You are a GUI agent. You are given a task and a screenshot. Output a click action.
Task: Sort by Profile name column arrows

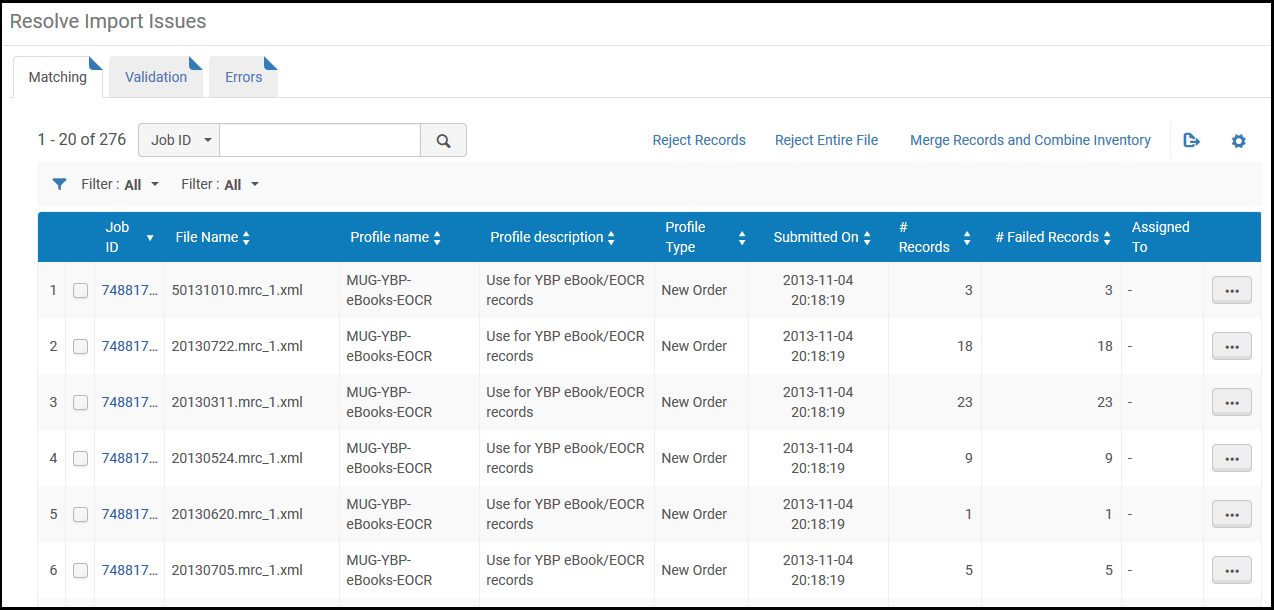(437, 238)
